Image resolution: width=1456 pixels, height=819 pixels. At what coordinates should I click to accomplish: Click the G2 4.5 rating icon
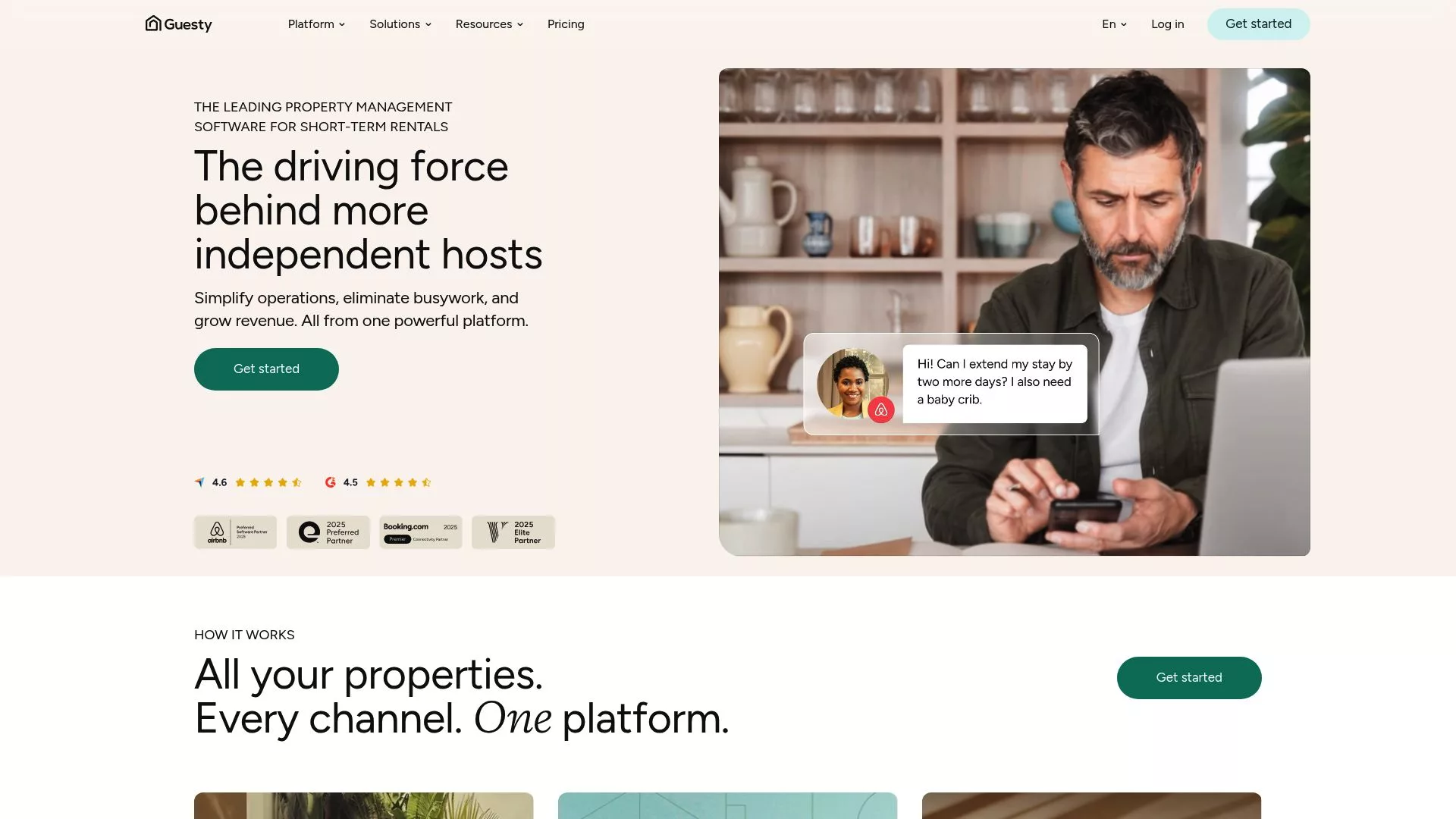click(x=330, y=482)
